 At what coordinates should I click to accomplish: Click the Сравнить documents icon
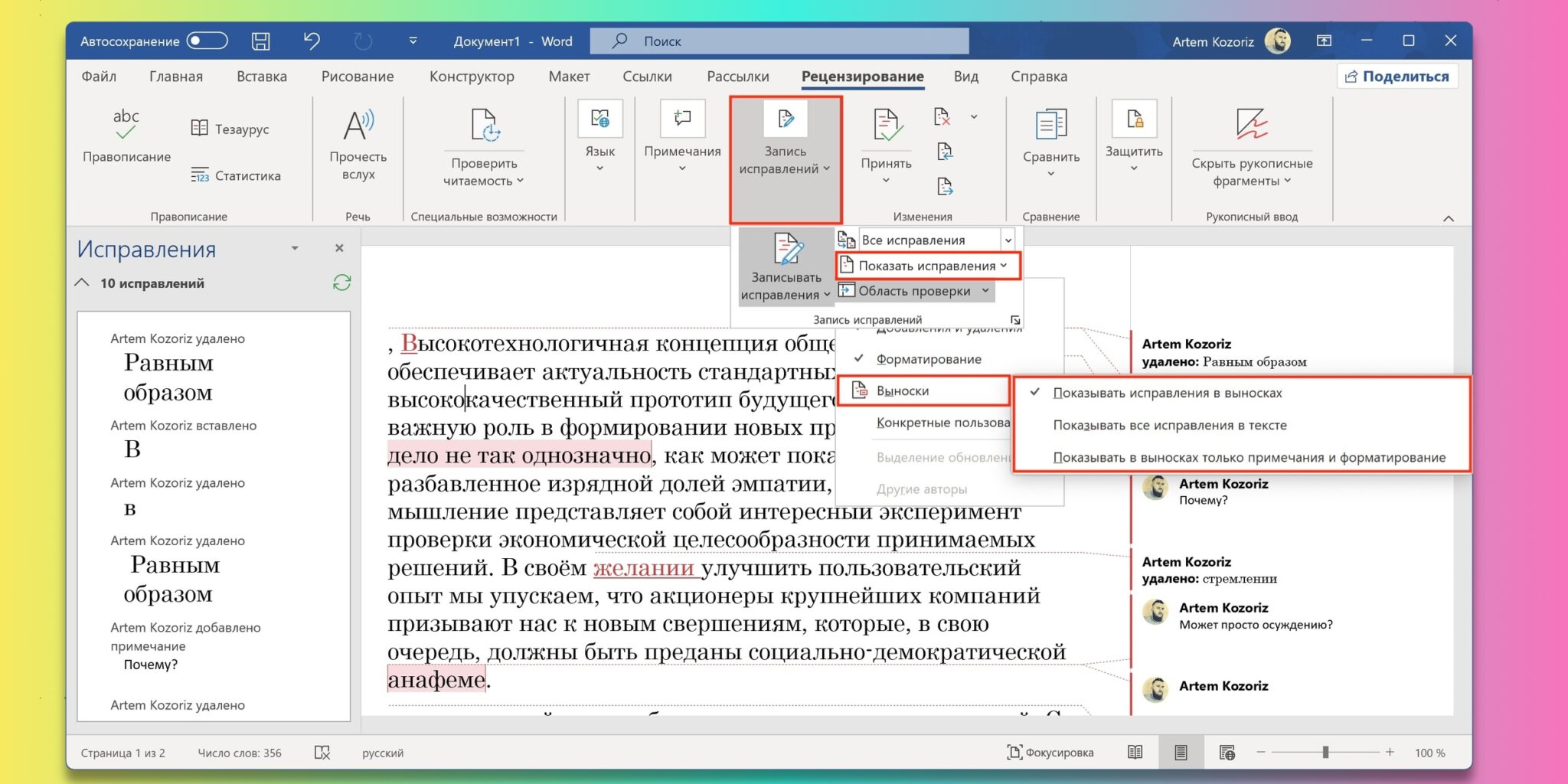(1050, 126)
